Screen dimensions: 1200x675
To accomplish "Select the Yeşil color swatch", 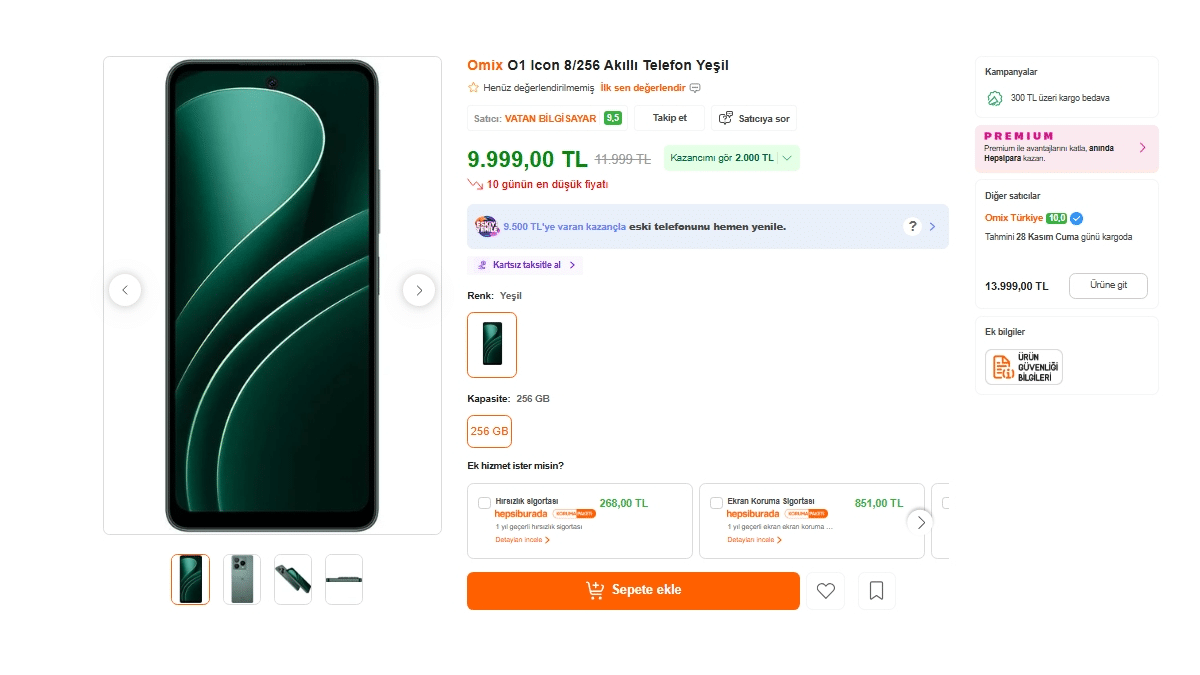I will click(492, 345).
